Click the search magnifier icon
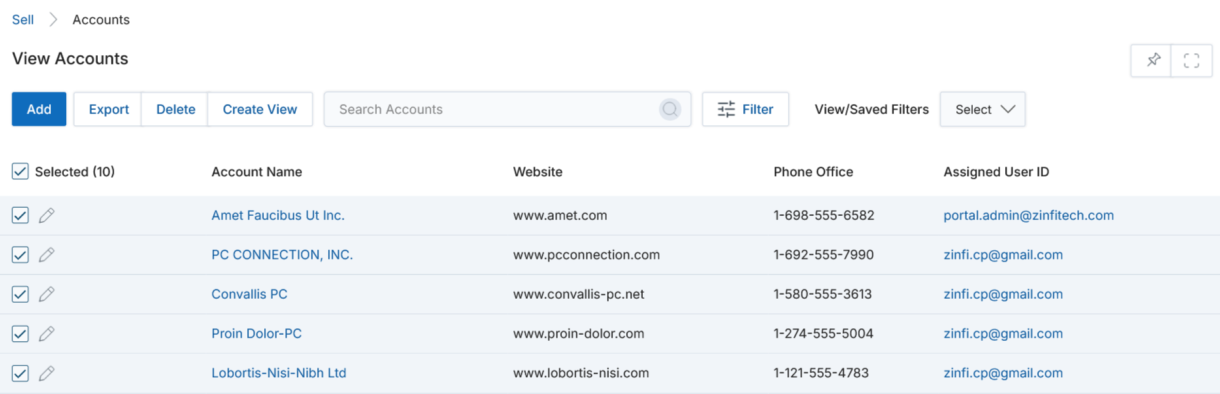This screenshot has width=1220, height=394. point(670,109)
